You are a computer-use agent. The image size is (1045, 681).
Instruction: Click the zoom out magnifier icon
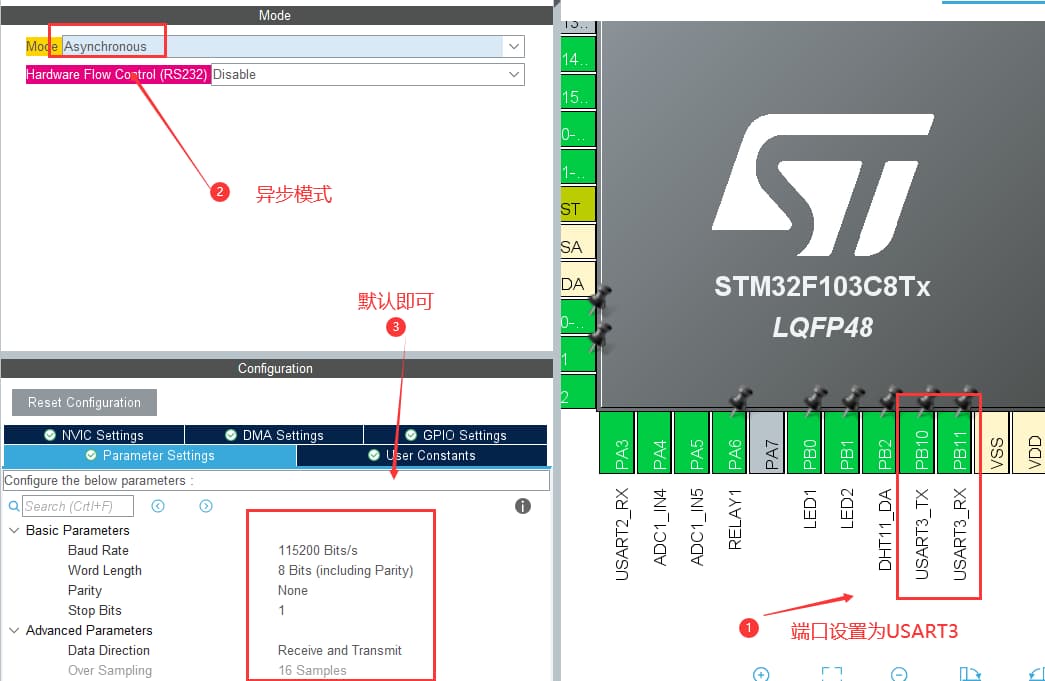click(x=899, y=674)
